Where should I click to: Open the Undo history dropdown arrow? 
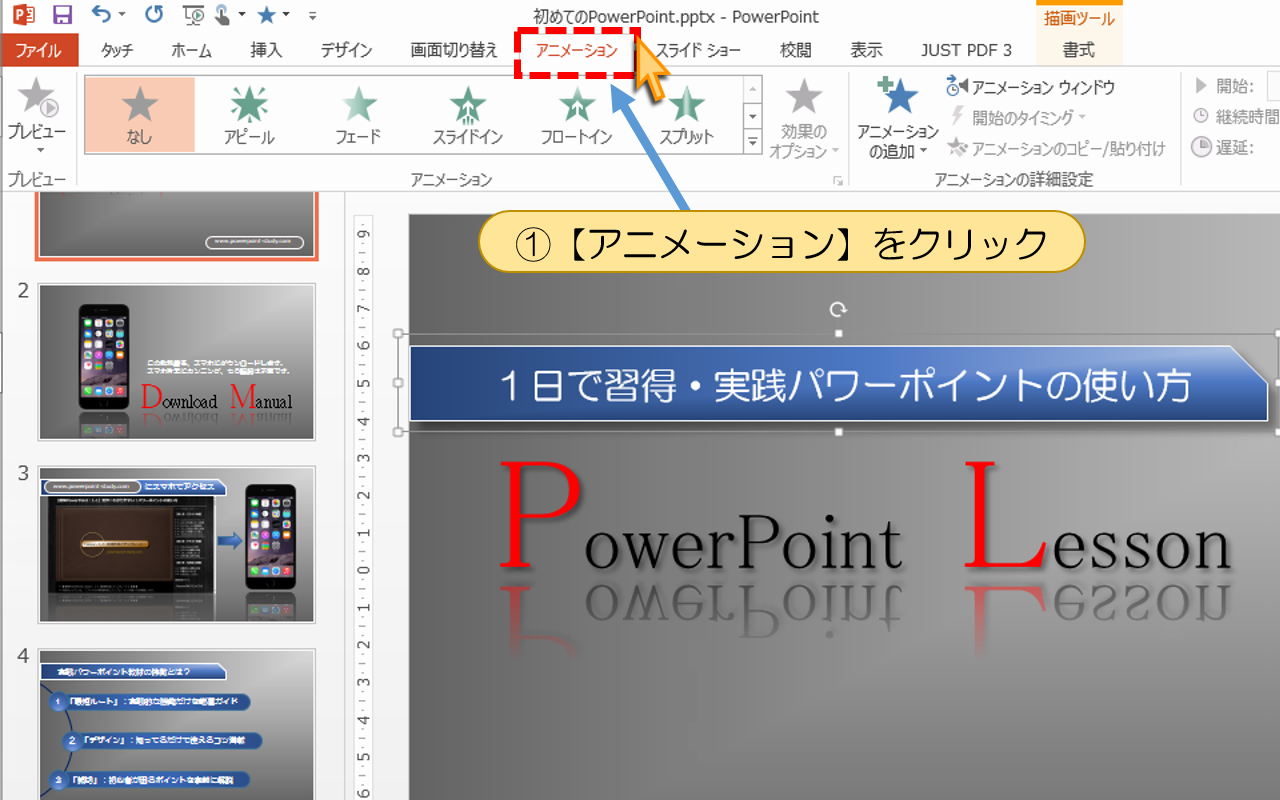coord(122,15)
